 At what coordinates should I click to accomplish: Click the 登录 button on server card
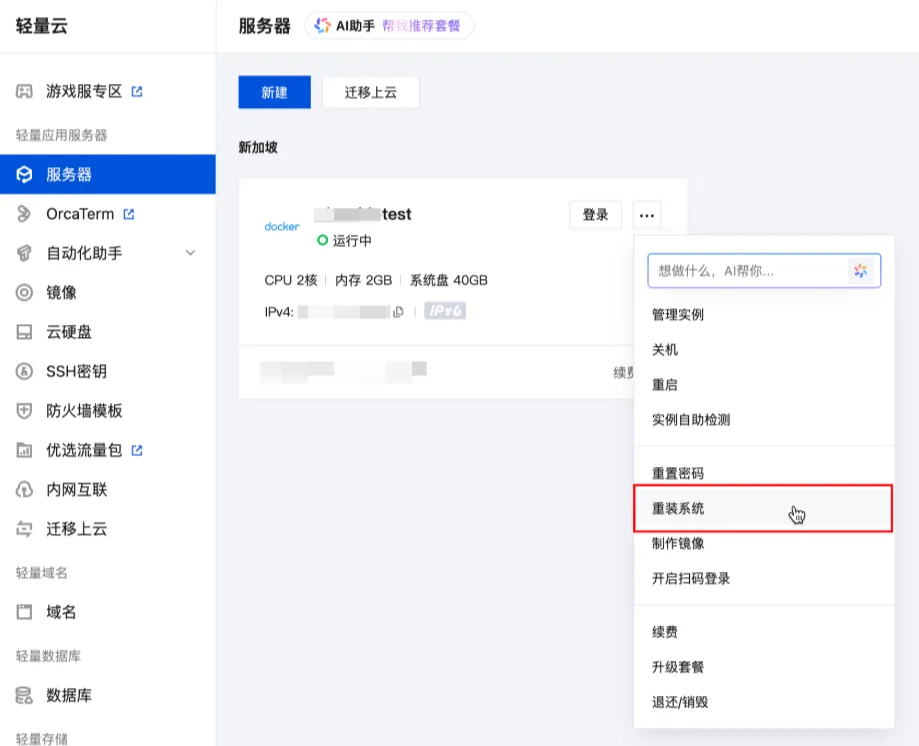coord(595,215)
